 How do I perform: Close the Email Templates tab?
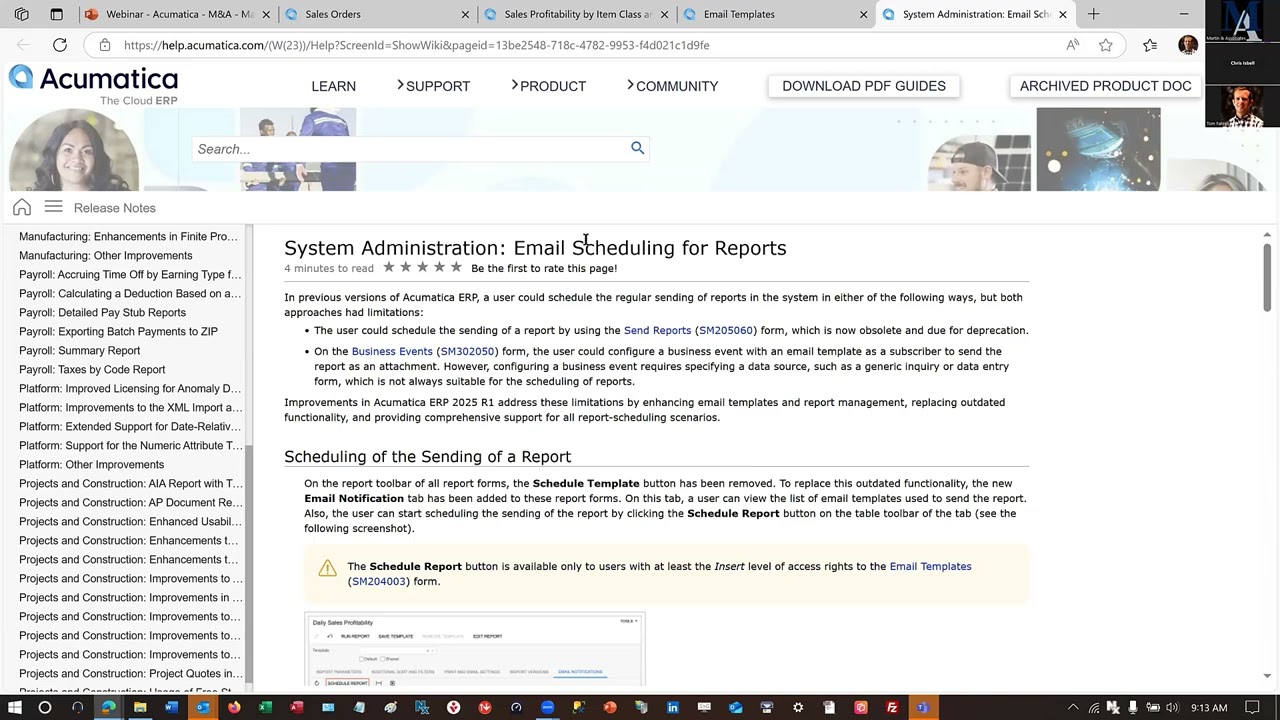point(863,14)
